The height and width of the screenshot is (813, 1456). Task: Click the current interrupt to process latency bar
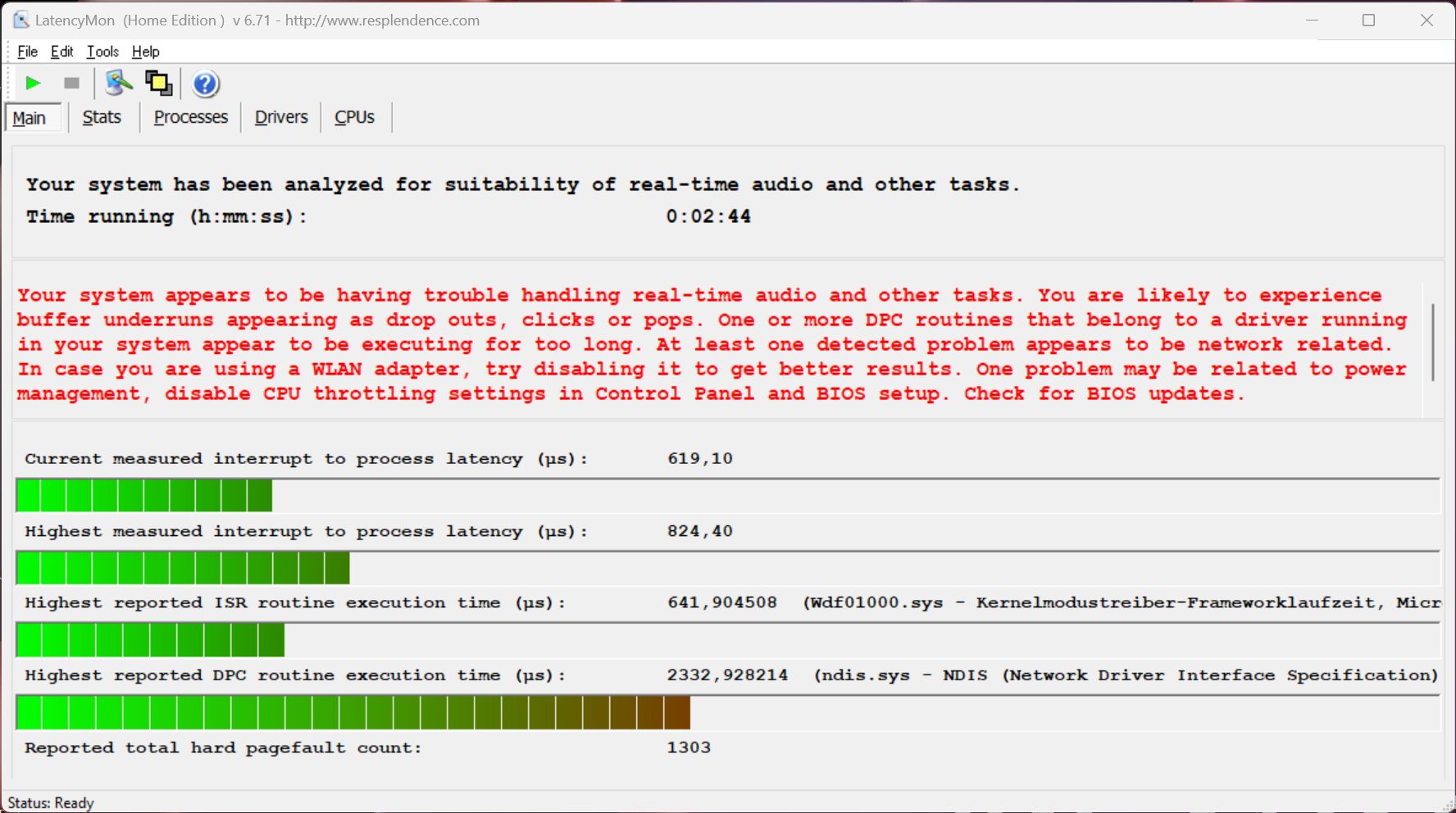point(144,496)
